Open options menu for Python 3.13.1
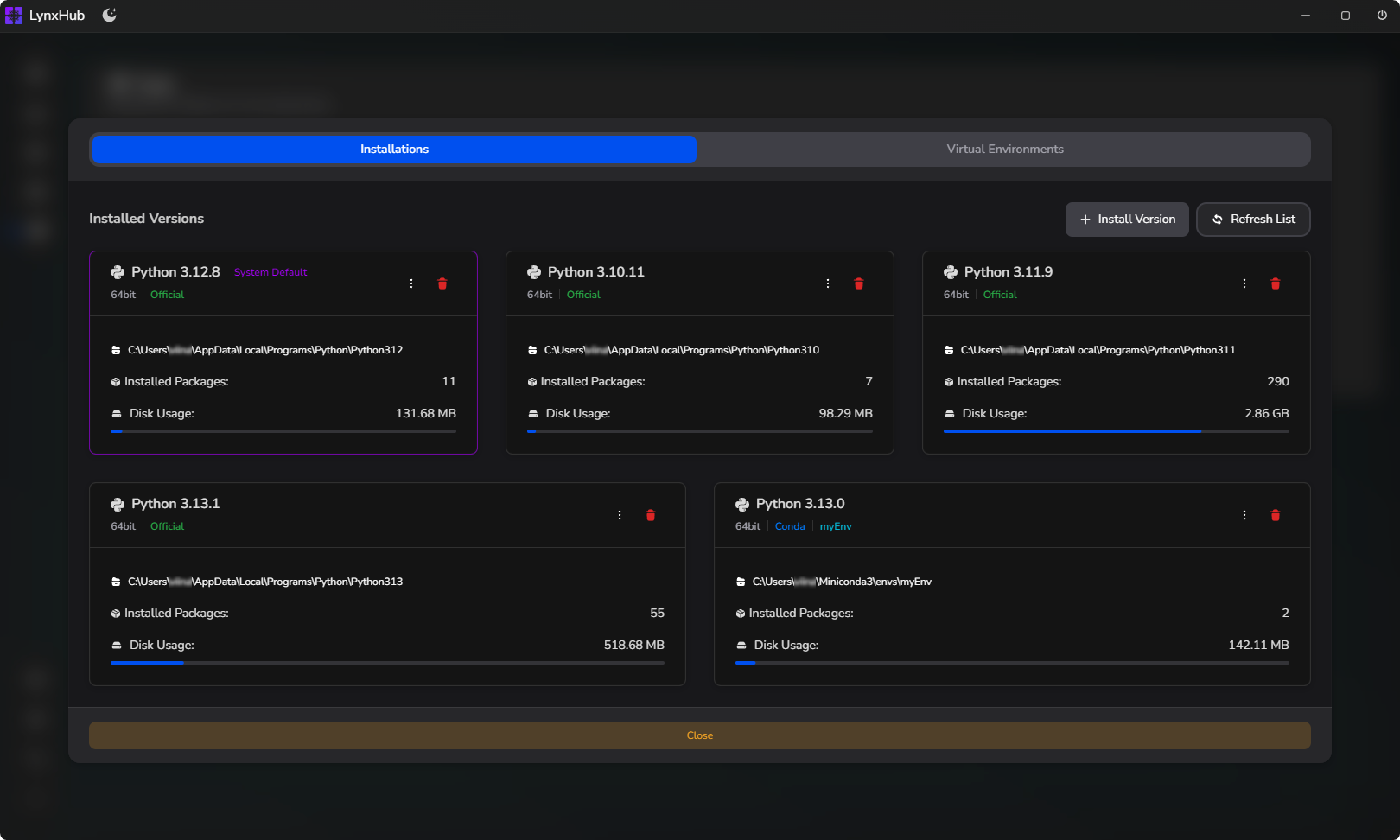 [620, 515]
